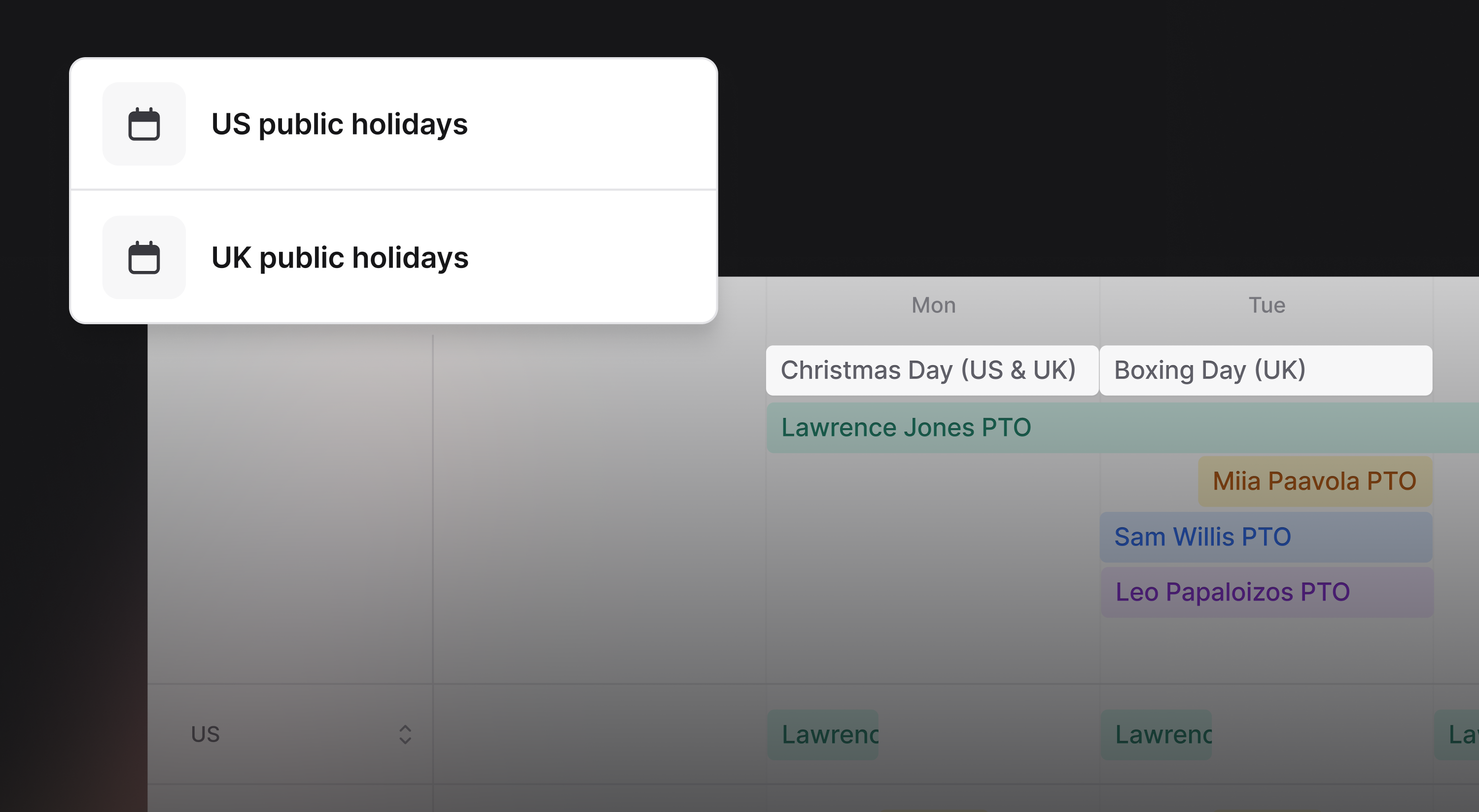
Task: Click the calendar icon beside US public holidays
Action: [143, 124]
